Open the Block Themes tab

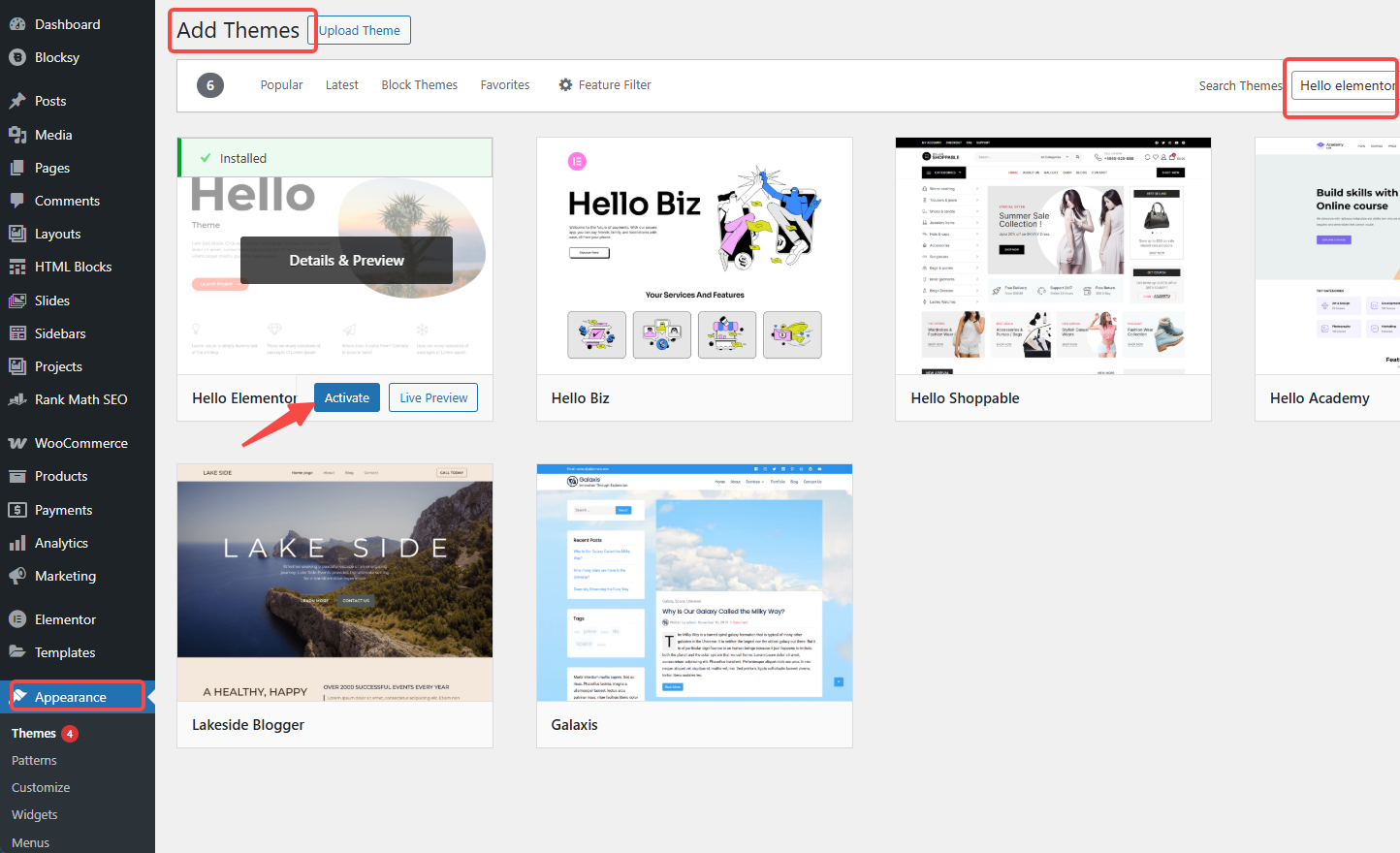pyautogui.click(x=419, y=84)
